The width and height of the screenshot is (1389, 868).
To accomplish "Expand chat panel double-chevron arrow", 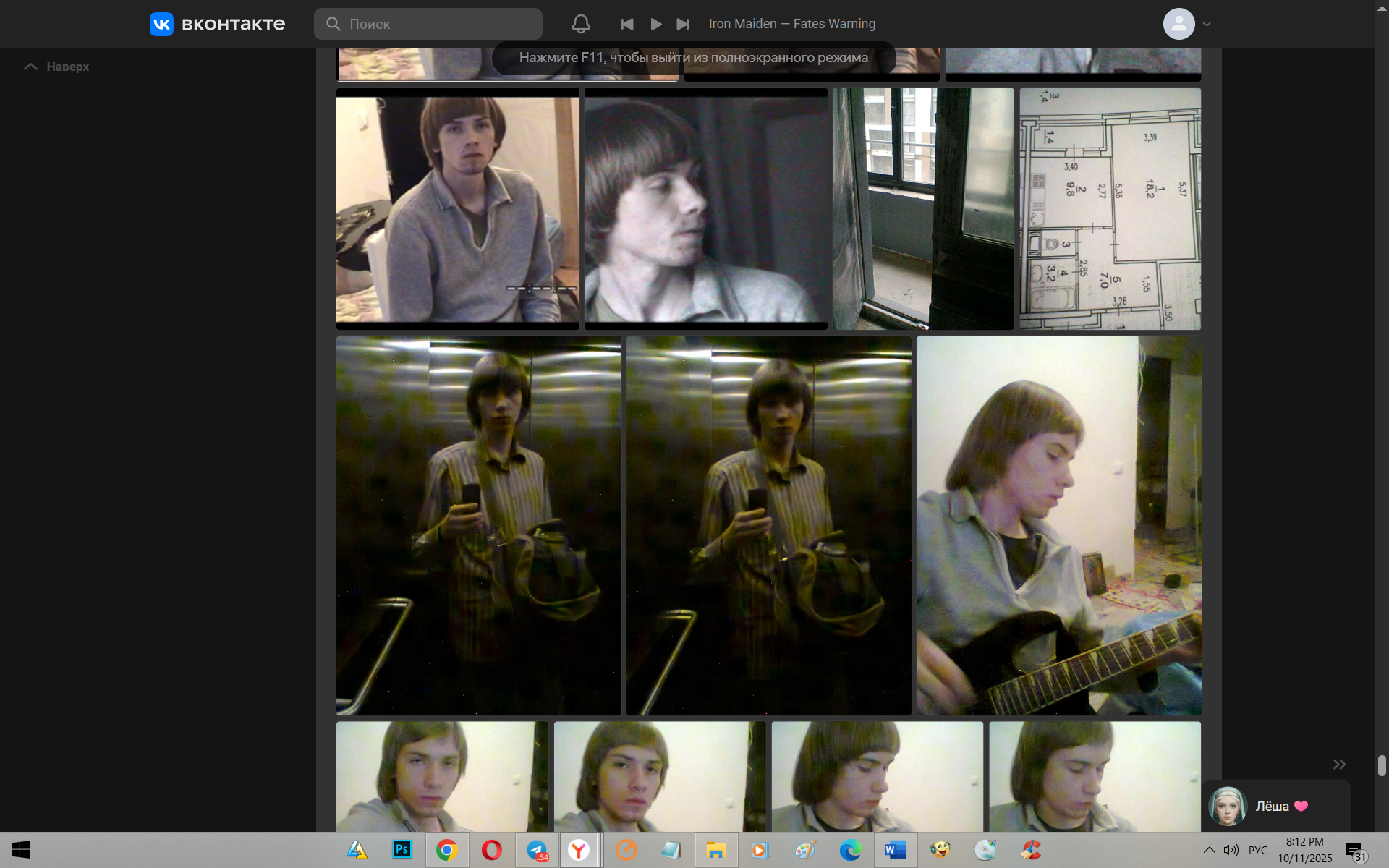I will [x=1339, y=764].
